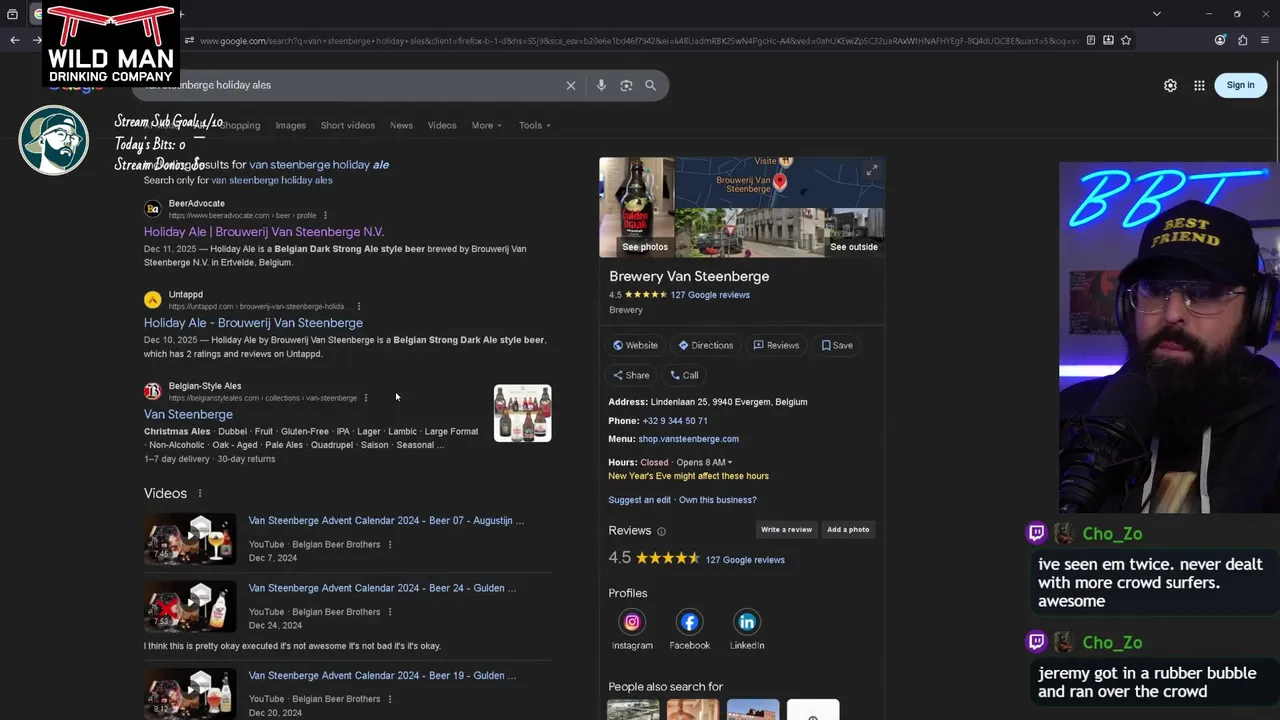Viewport: 1280px width, 720px height.
Task: Play the Beer 07 Augustijn video thumbnail
Action: point(190,540)
